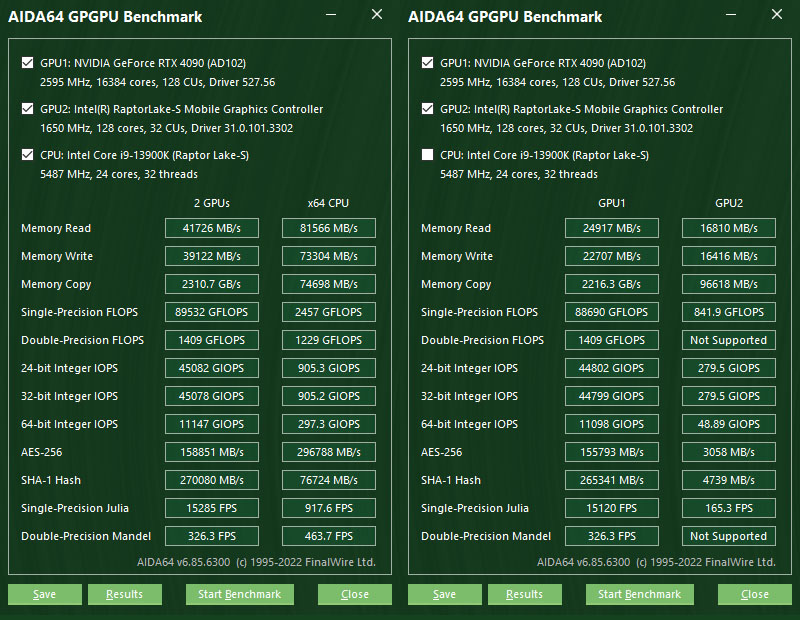Select the 3058 MB/s AES-256 value
800x620 pixels.
coord(729,453)
